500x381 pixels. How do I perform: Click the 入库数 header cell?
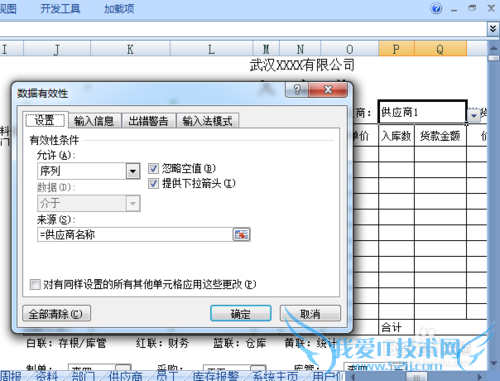coord(396,136)
